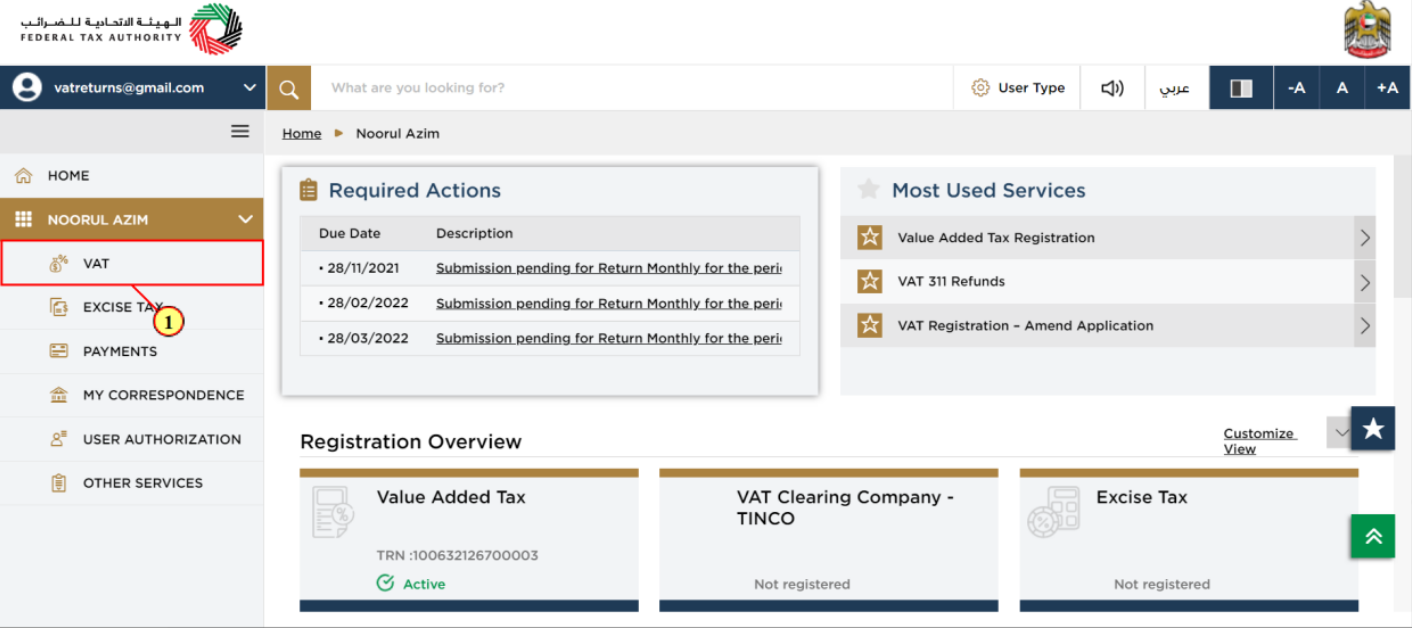
Task: Open USER AUTHORIZATION in the sidebar
Action: pyautogui.click(x=132, y=439)
